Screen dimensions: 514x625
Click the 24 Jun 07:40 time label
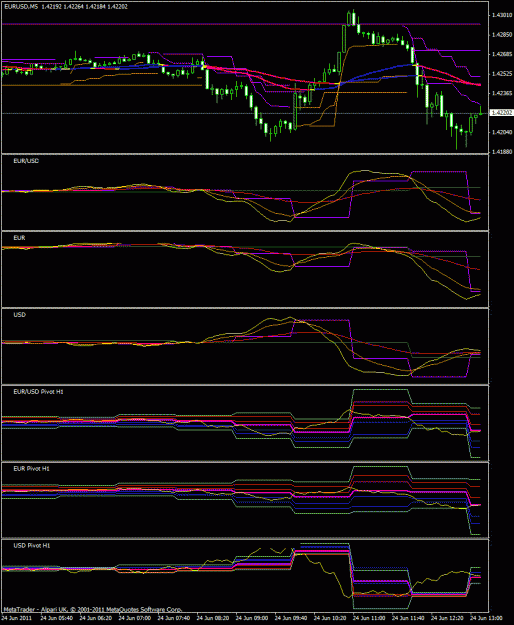coord(174,618)
